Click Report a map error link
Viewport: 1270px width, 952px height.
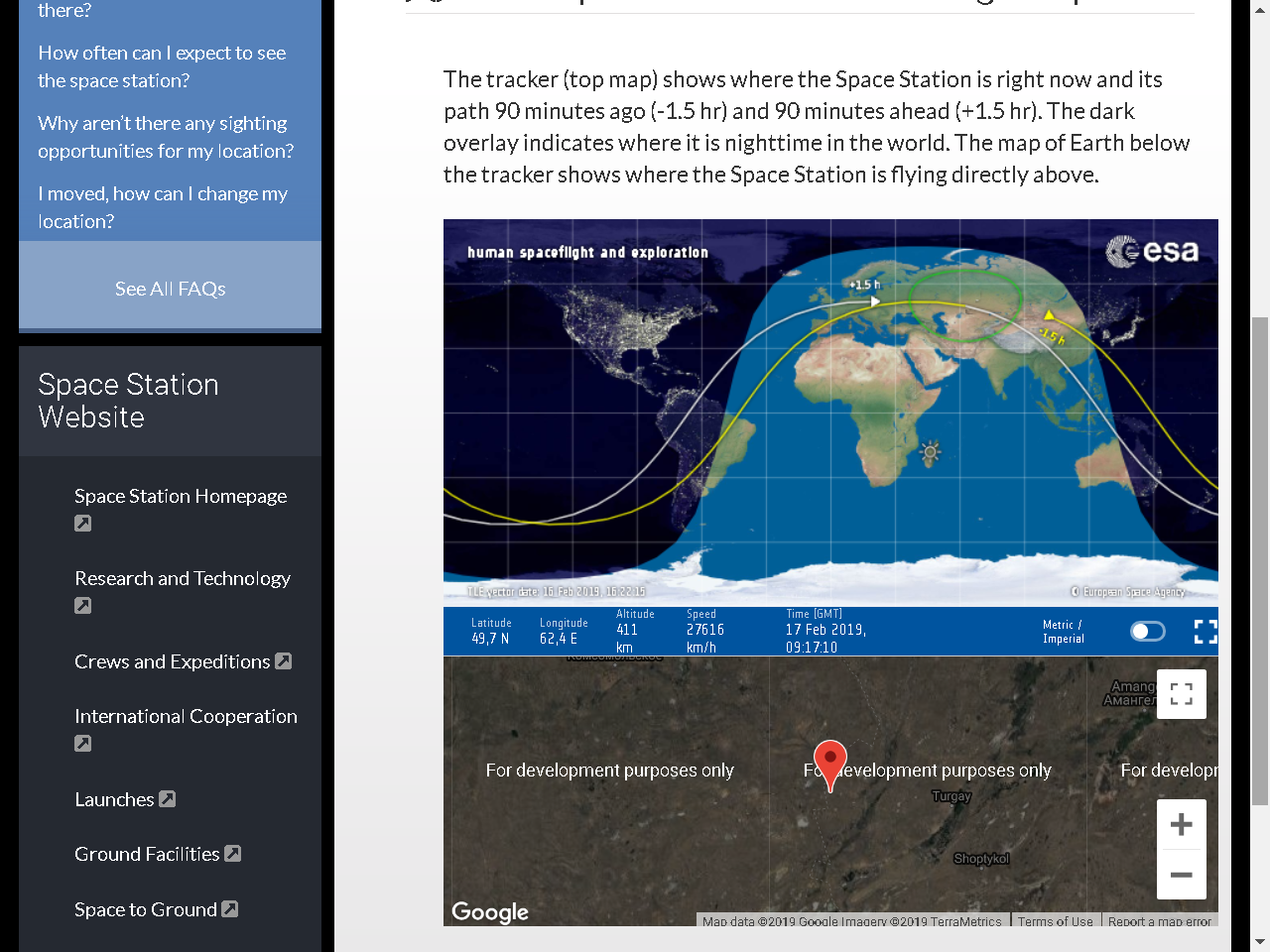tap(1160, 921)
